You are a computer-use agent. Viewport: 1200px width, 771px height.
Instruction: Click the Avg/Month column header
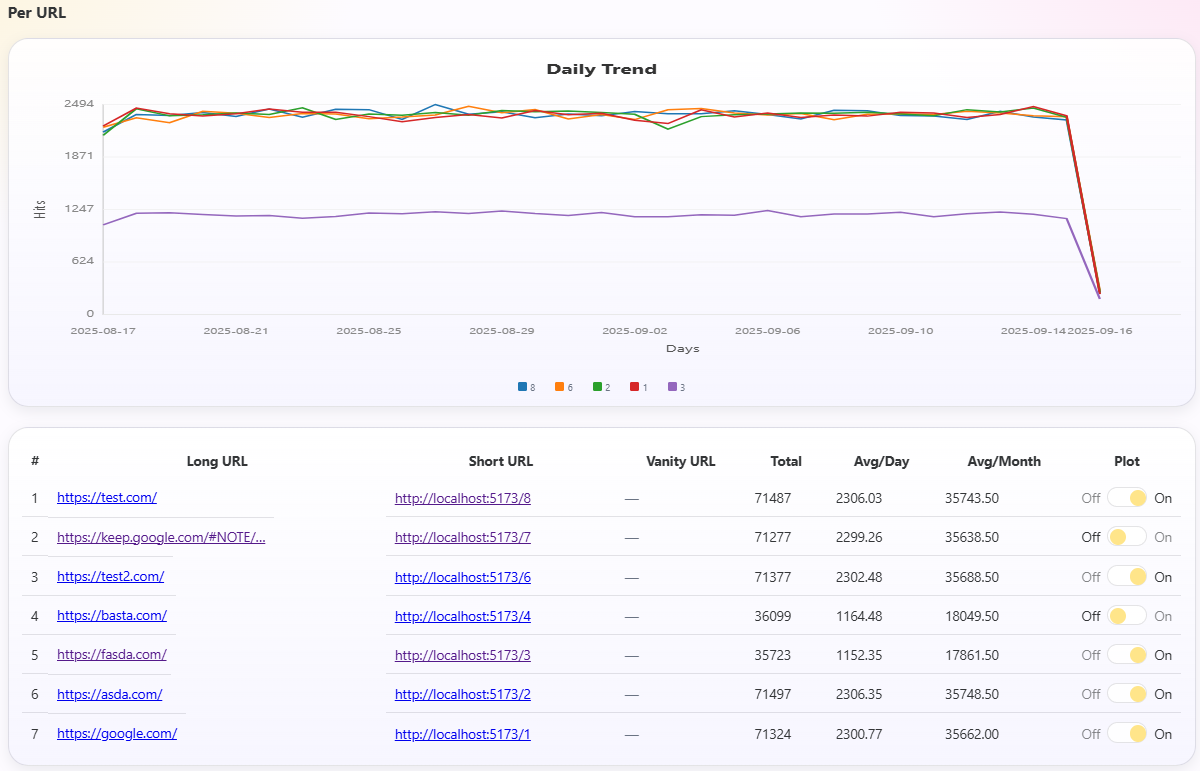point(1004,461)
